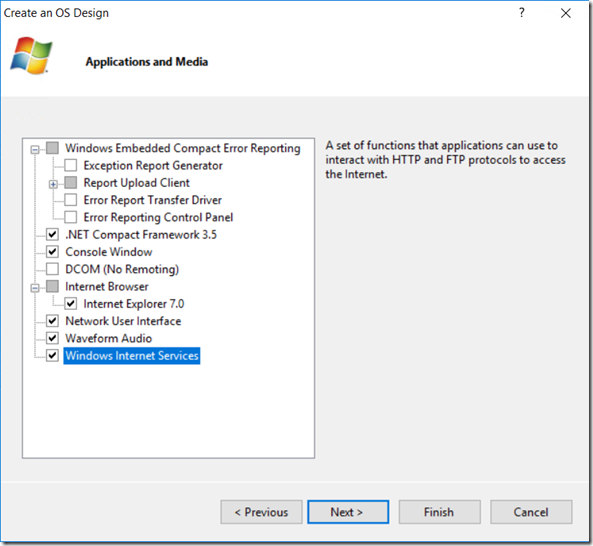Select Error Reporting Control Panel item
The height and width of the screenshot is (546, 593).
[158, 217]
